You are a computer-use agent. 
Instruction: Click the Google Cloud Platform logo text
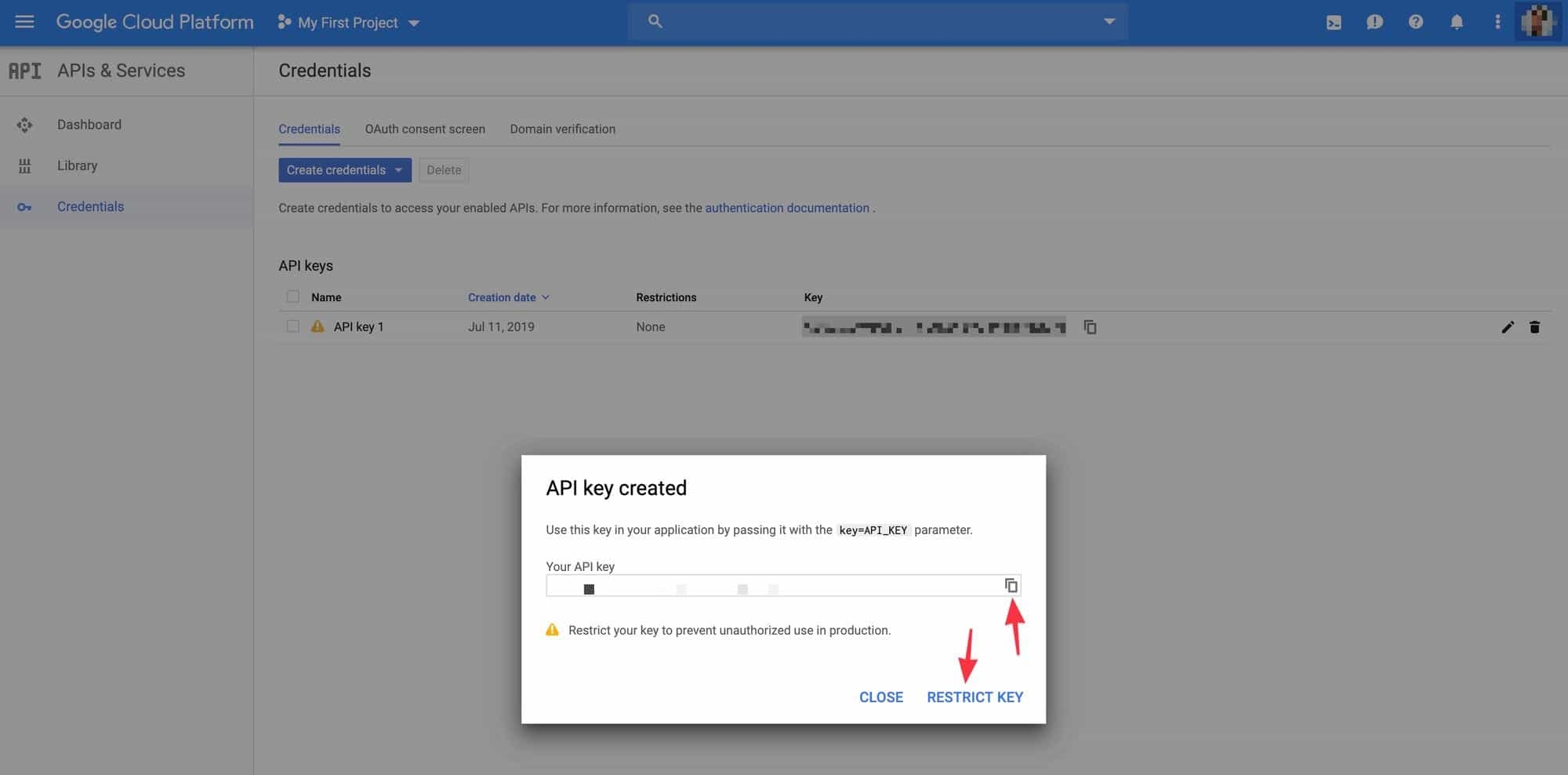coord(154,22)
